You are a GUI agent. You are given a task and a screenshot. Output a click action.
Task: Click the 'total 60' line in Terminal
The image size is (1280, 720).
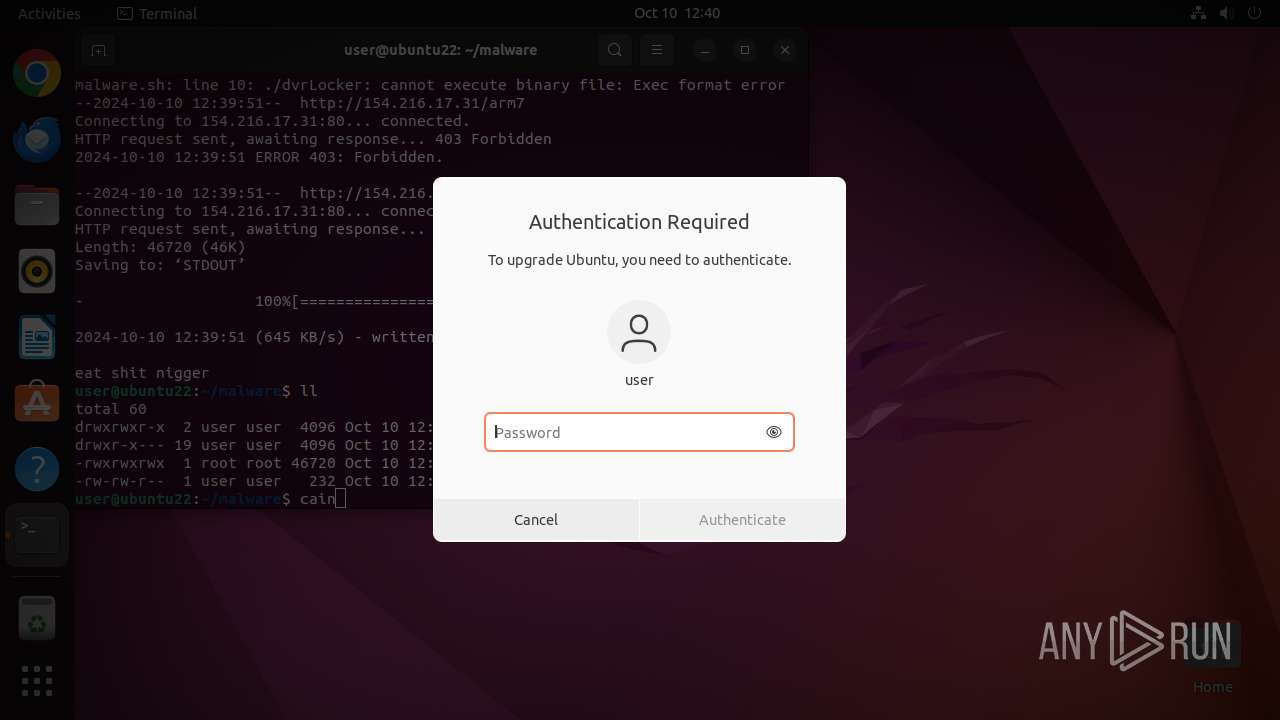click(x=111, y=409)
